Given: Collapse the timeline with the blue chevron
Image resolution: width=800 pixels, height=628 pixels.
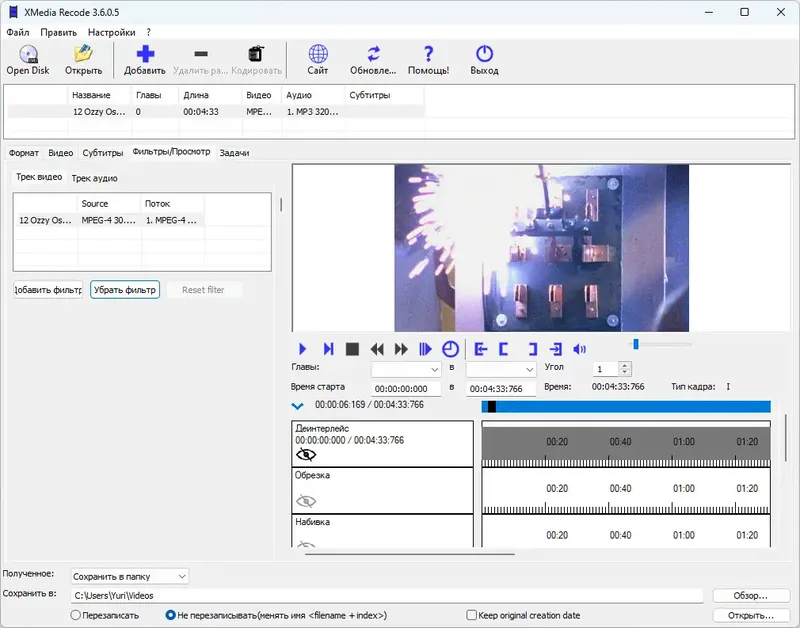Looking at the screenshot, I should coord(297,406).
